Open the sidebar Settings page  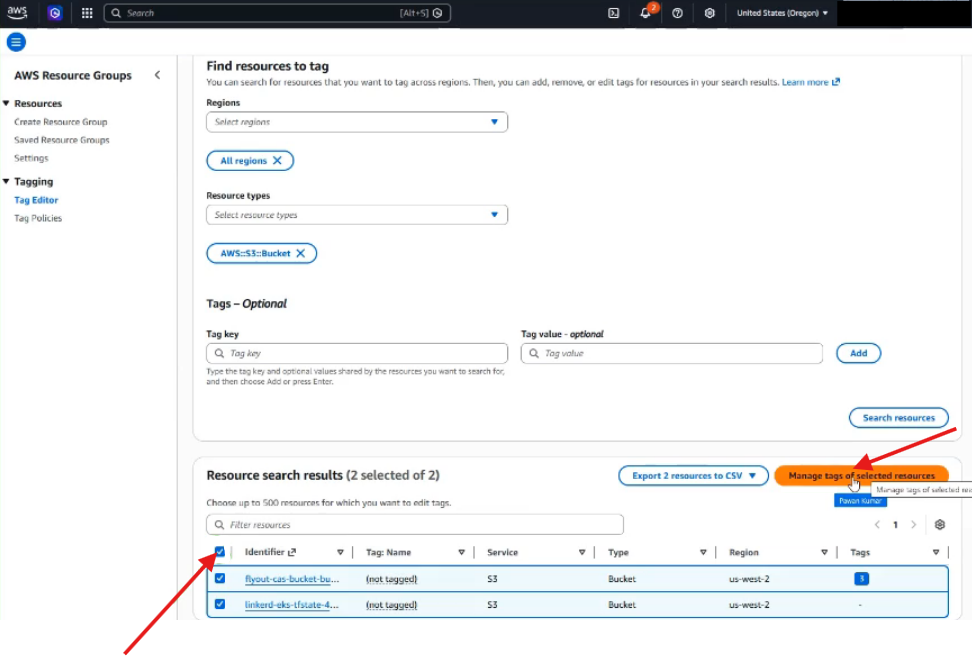31,158
